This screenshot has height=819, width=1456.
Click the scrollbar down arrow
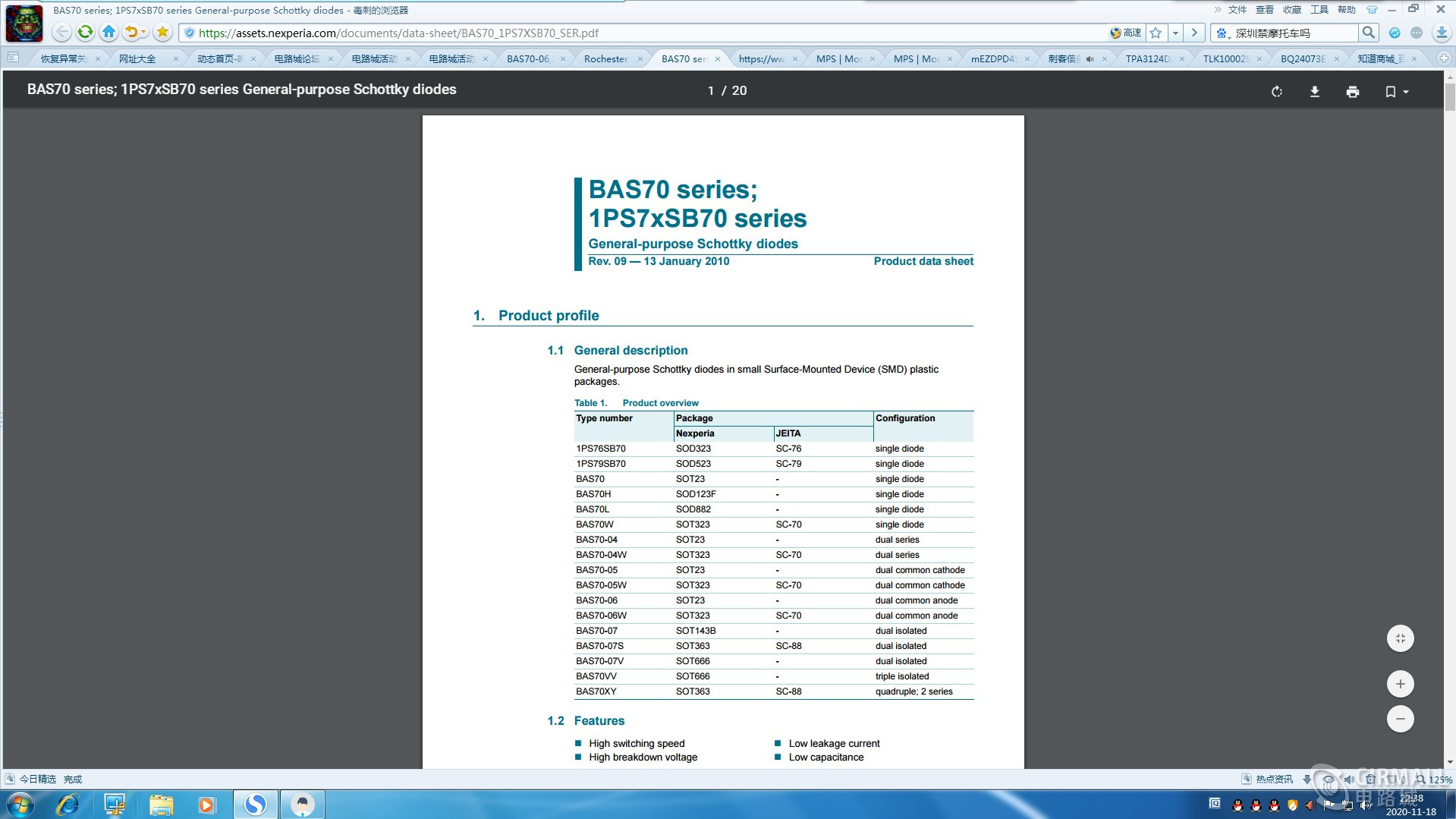pyautogui.click(x=1450, y=762)
